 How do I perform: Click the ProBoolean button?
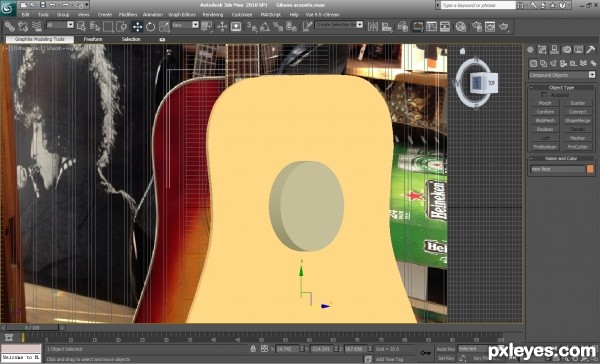[545, 147]
